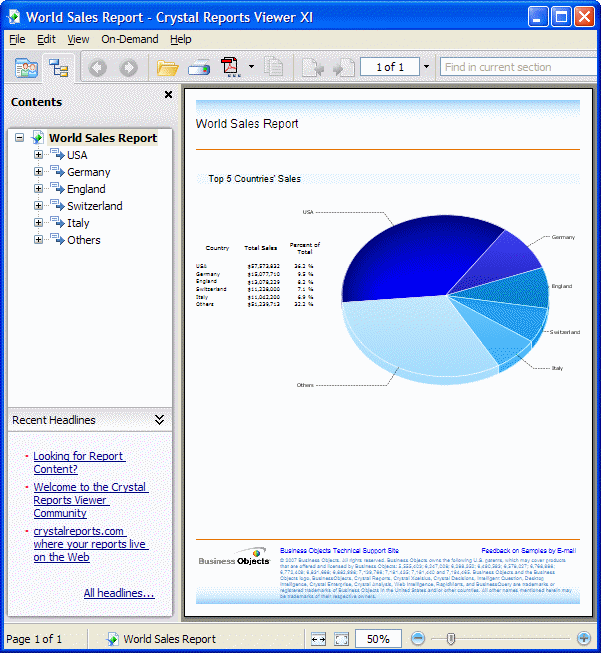
Task: Click the Business Objects logo
Action: coord(234,557)
